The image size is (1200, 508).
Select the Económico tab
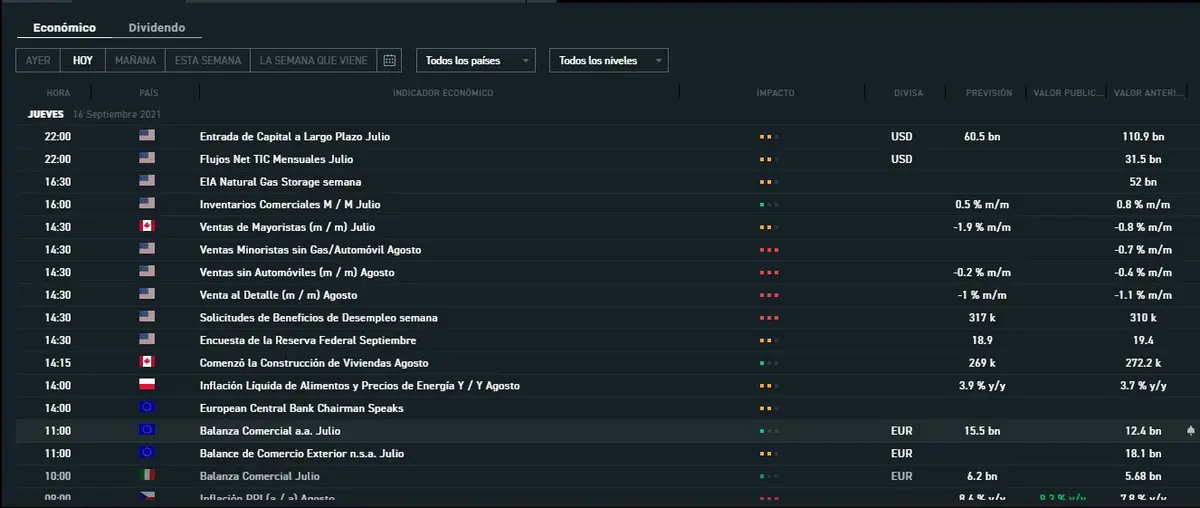[64, 28]
